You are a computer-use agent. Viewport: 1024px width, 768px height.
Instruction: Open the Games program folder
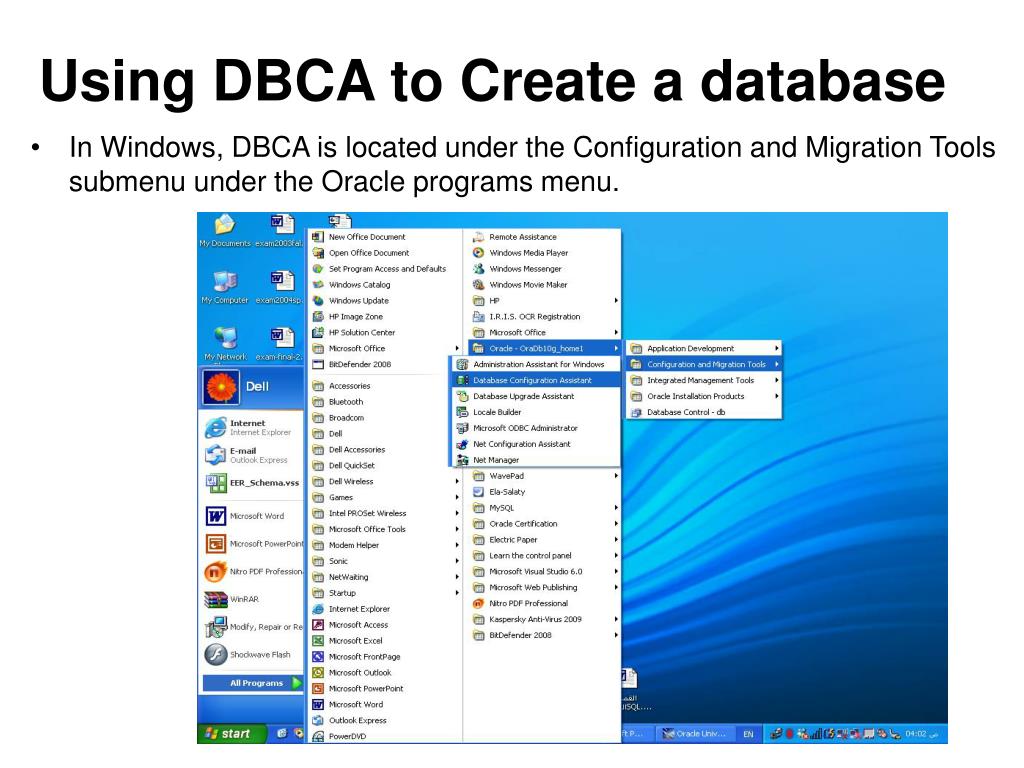(x=385, y=498)
